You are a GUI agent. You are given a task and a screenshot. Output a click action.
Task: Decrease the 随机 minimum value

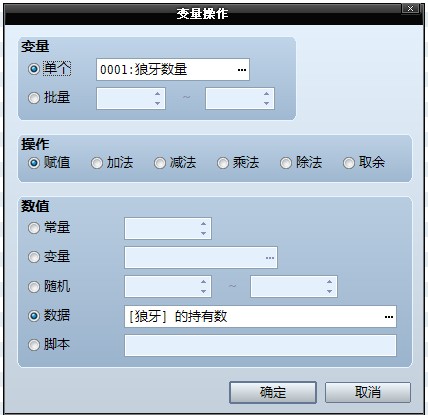click(203, 291)
